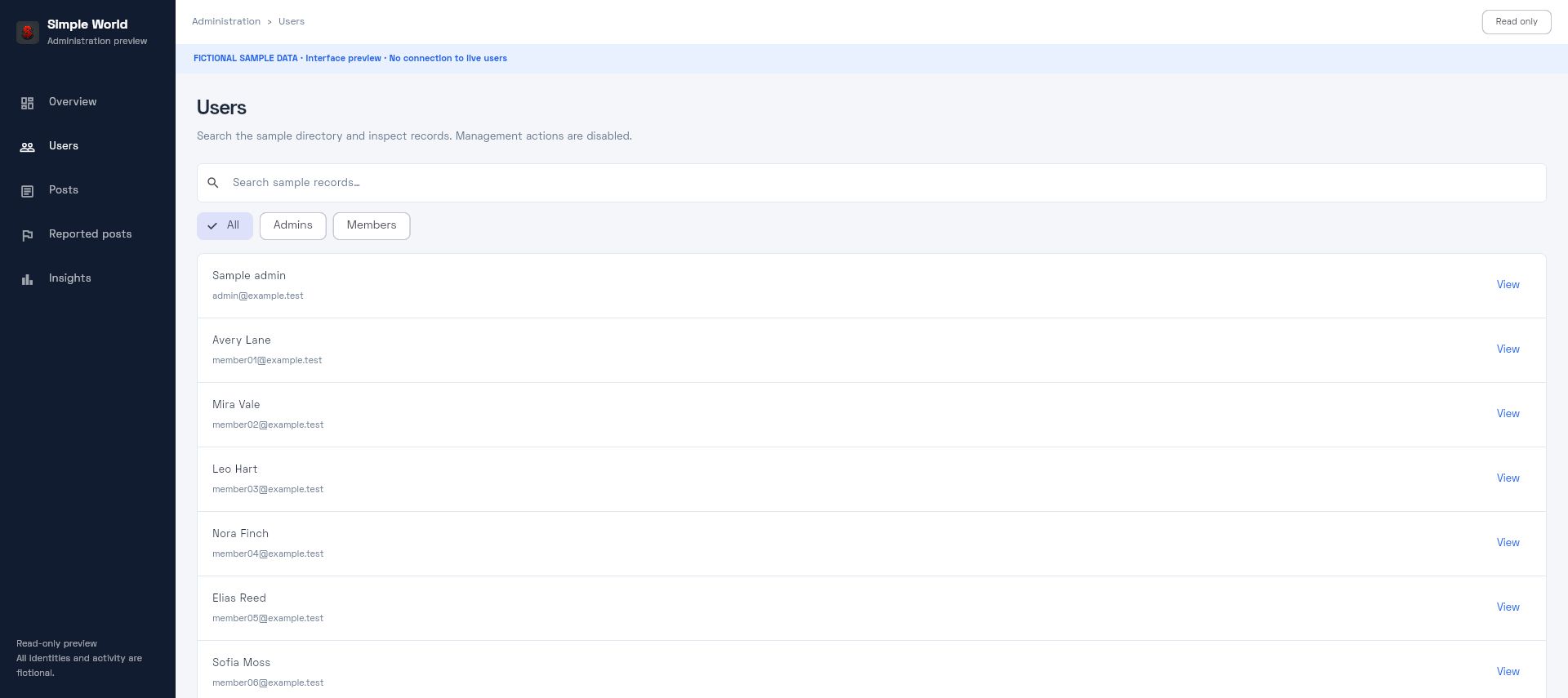The height and width of the screenshot is (698, 1568).
Task: Click the name Sample admin
Action: click(249, 276)
